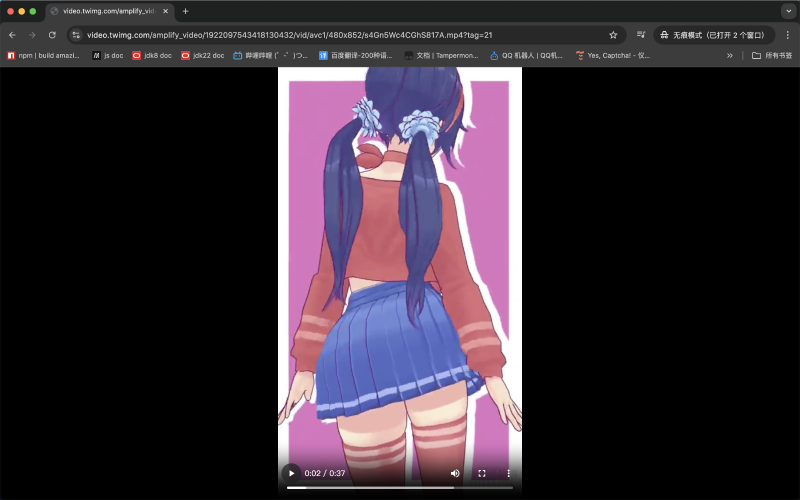The height and width of the screenshot is (500, 800).
Task: Open jdk22 doc bookmark
Action: tap(203, 55)
